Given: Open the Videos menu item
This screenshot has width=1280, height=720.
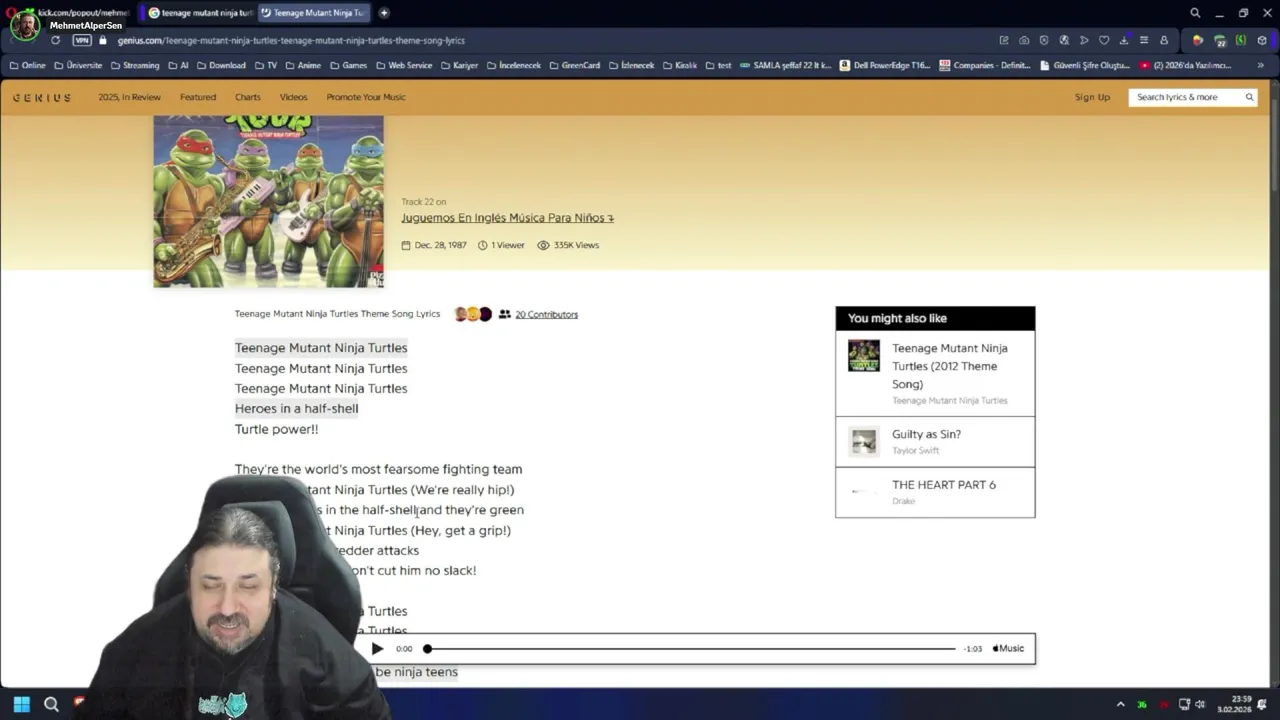Looking at the screenshot, I should tap(293, 97).
